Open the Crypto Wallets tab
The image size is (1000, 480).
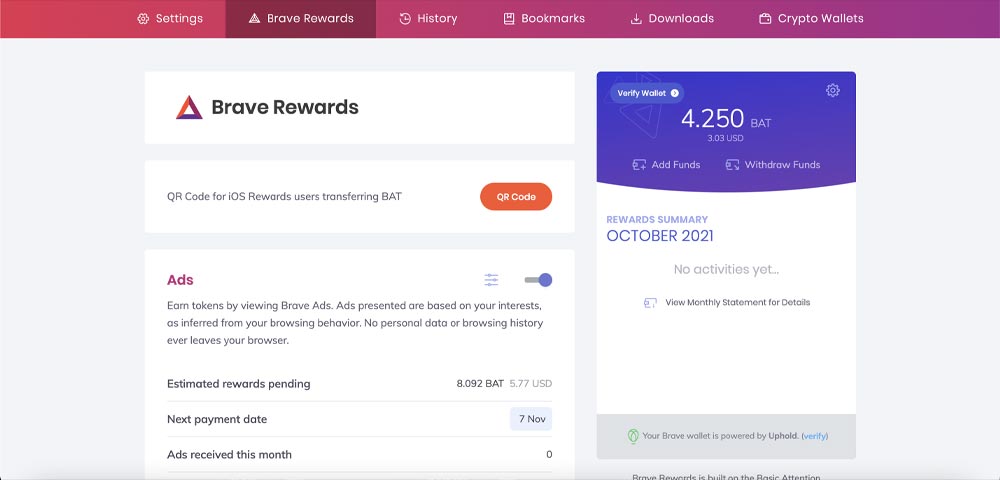click(x=811, y=18)
